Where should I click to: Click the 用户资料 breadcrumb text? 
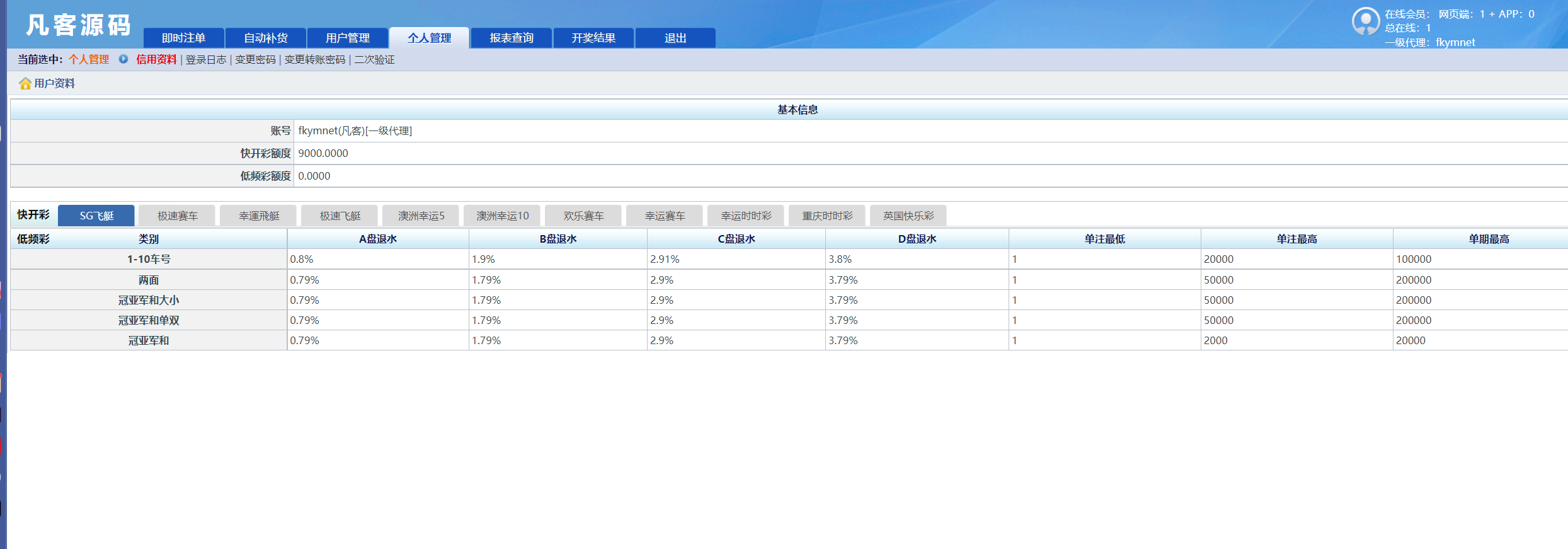tap(54, 83)
